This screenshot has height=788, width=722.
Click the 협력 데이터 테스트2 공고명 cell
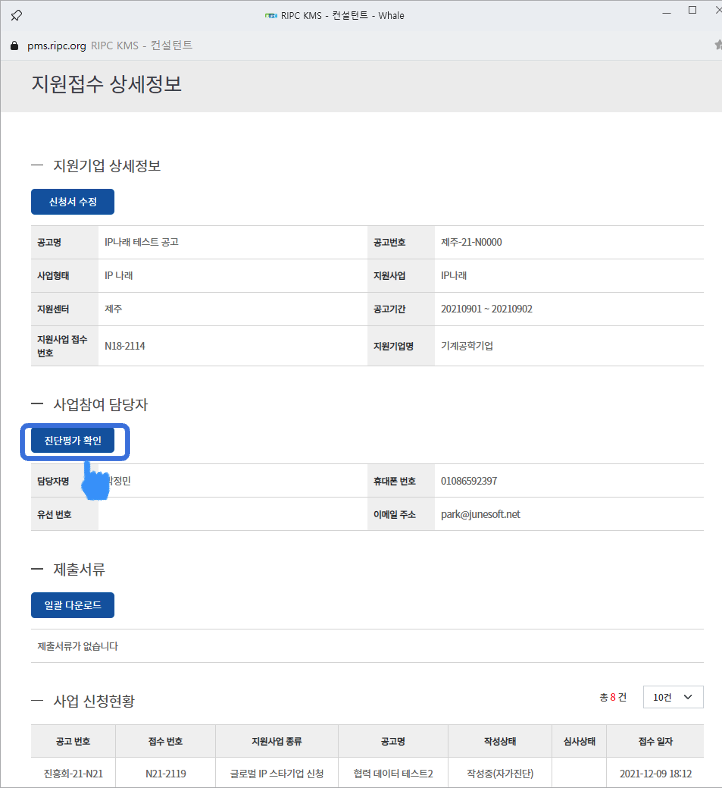pos(393,773)
